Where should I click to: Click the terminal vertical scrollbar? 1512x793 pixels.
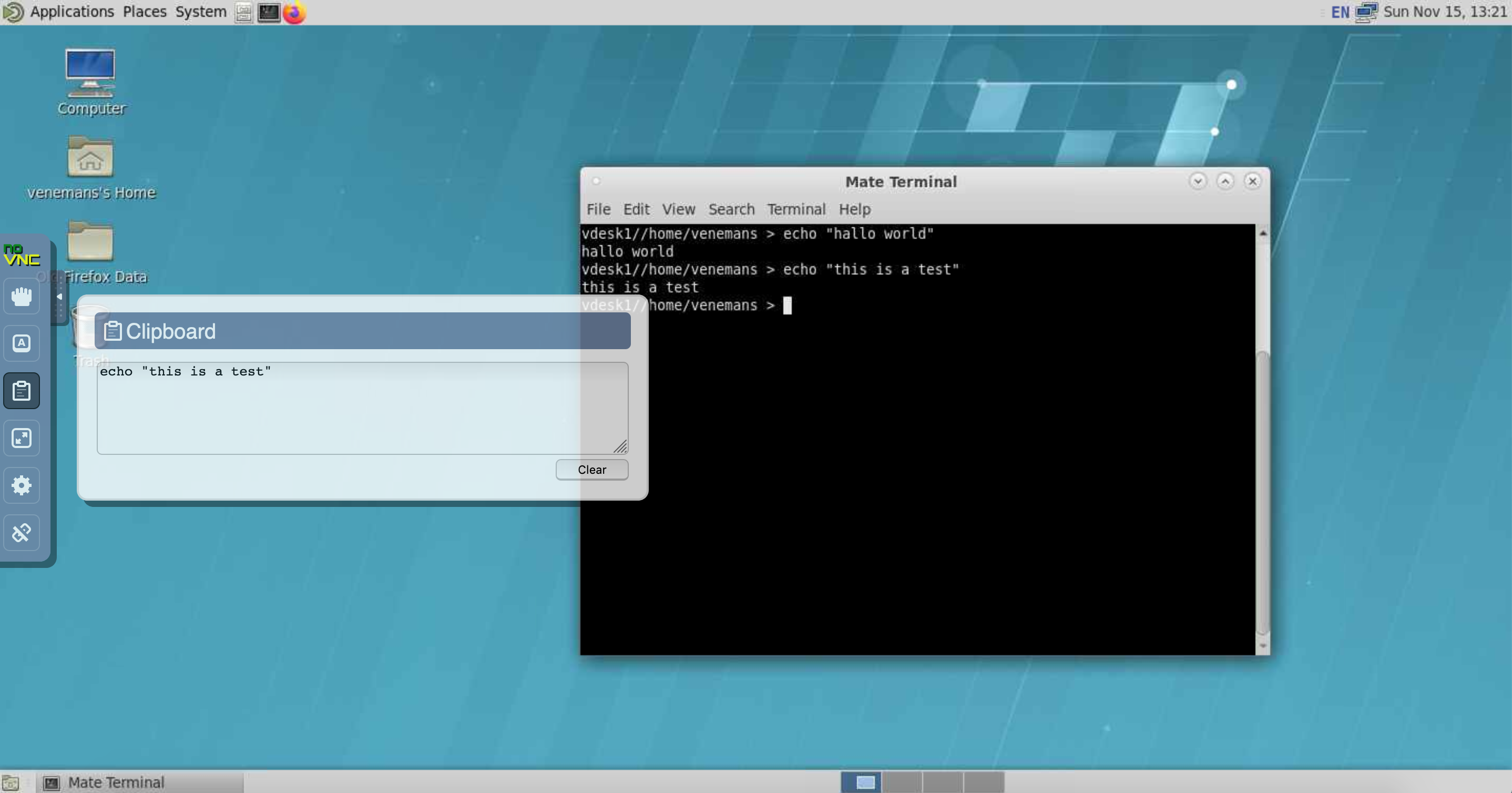click(x=1263, y=493)
